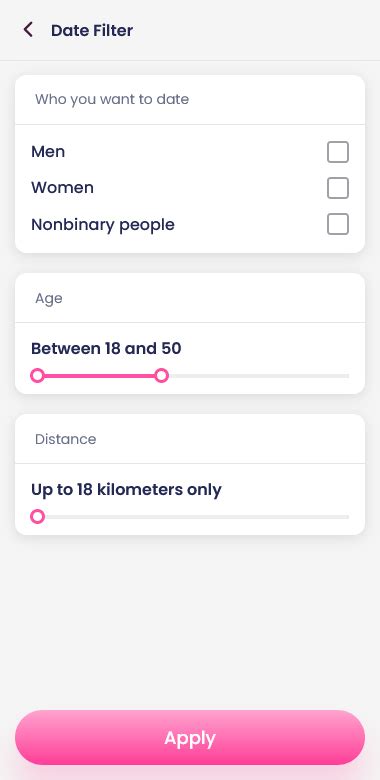Click 'Up to 18 kilometers only' text
Image resolution: width=380 pixels, height=780 pixels.
pos(126,489)
